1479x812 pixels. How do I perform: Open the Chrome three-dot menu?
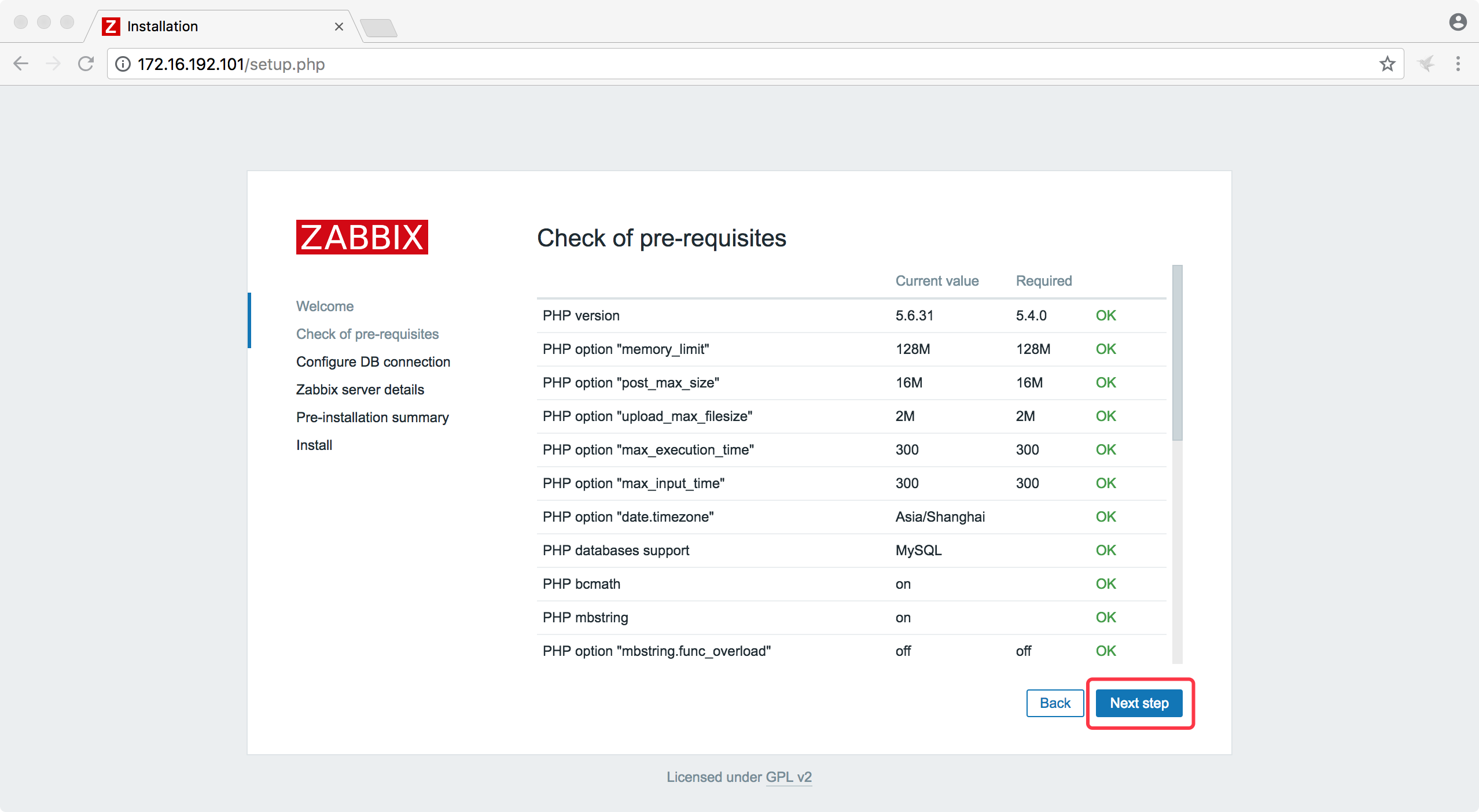coord(1458,64)
